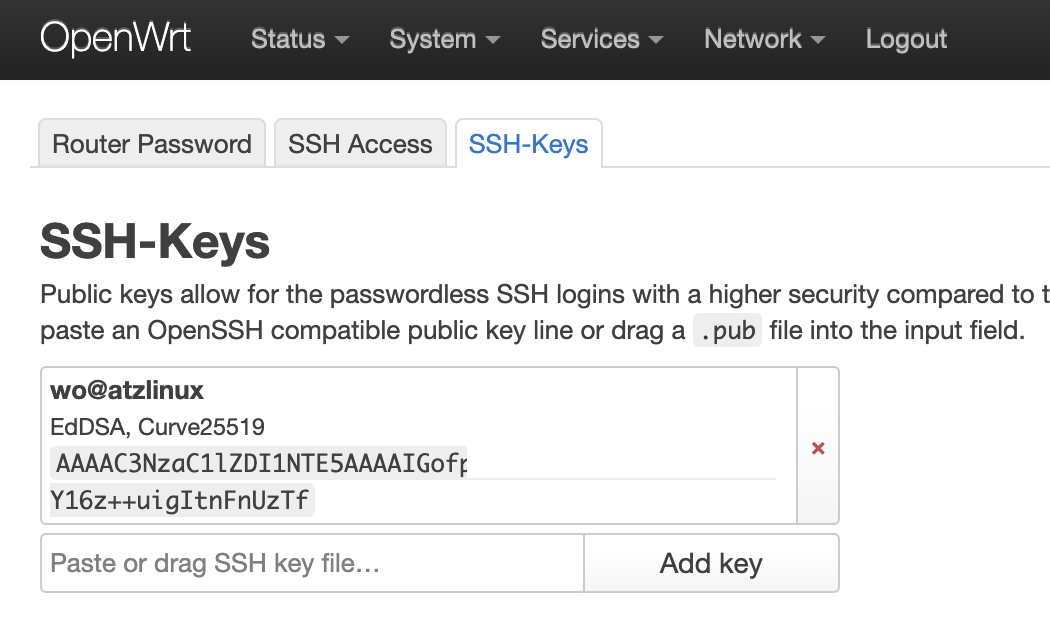The height and width of the screenshot is (636, 1050).
Task: Switch to the Router Password tab
Action: pos(152,144)
